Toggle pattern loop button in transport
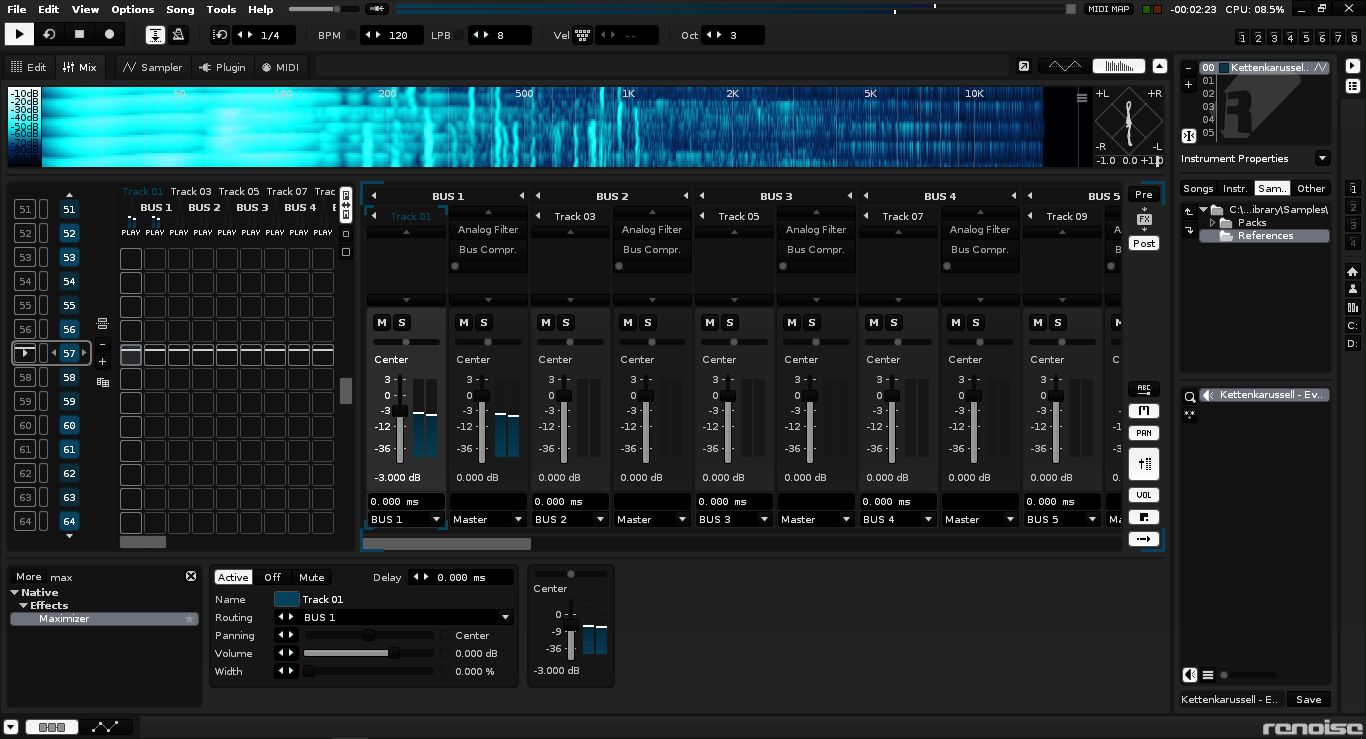1366x739 pixels. (x=49, y=34)
